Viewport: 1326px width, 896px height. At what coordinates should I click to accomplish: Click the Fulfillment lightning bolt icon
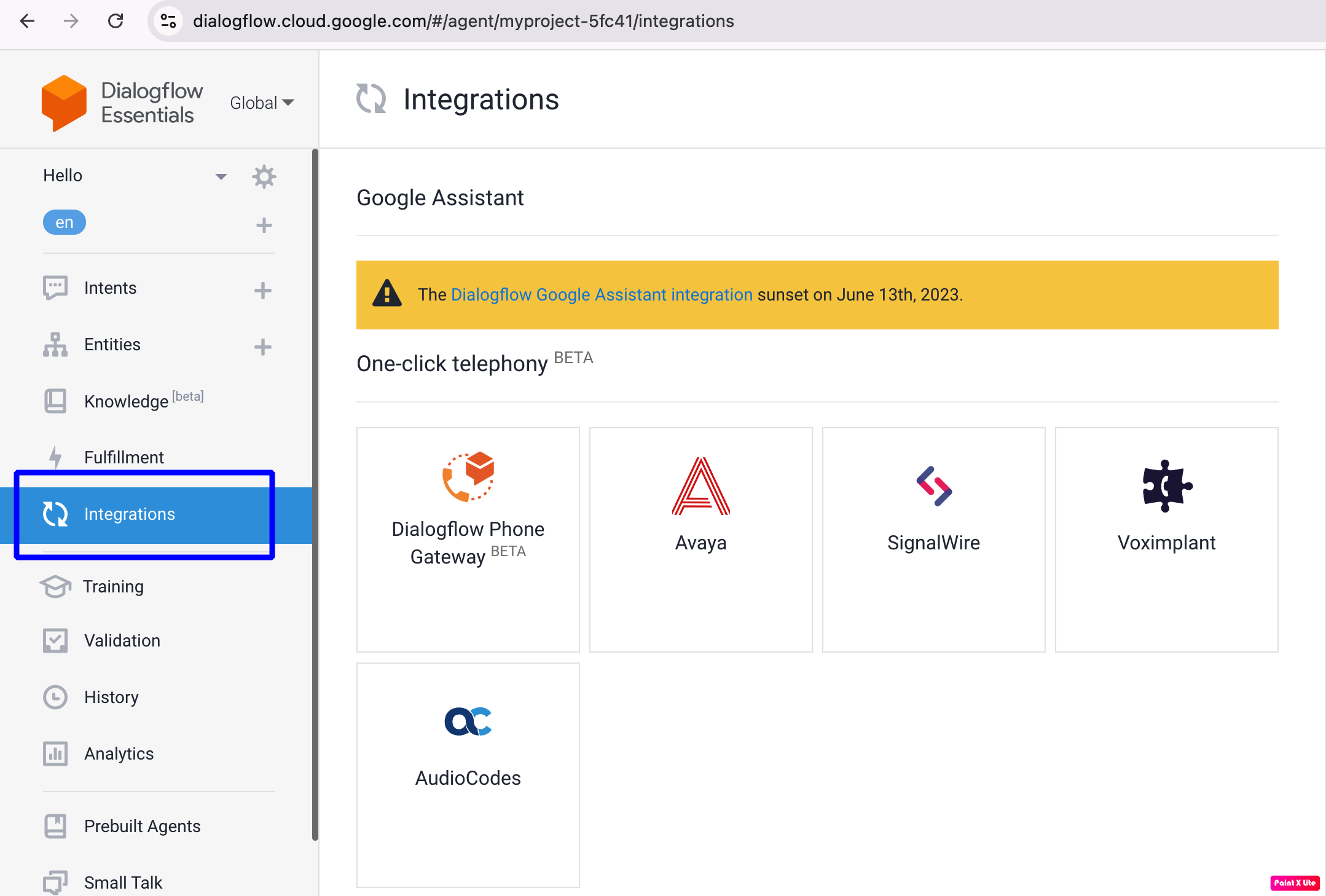(x=55, y=457)
